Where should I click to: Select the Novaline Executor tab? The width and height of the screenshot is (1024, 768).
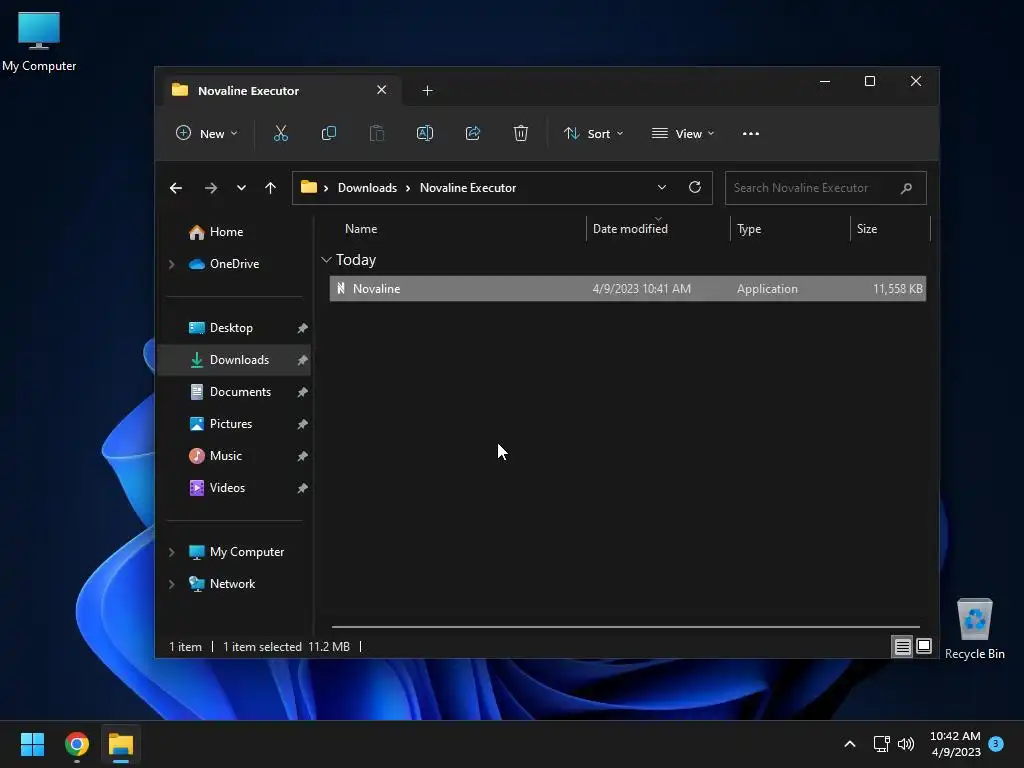281,90
